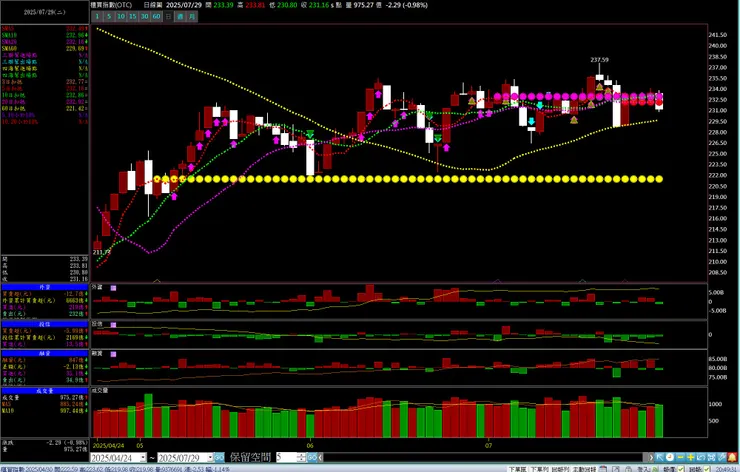Click the 成交量 blue panel header
This screenshot has height=472, width=740.
click(x=45, y=391)
